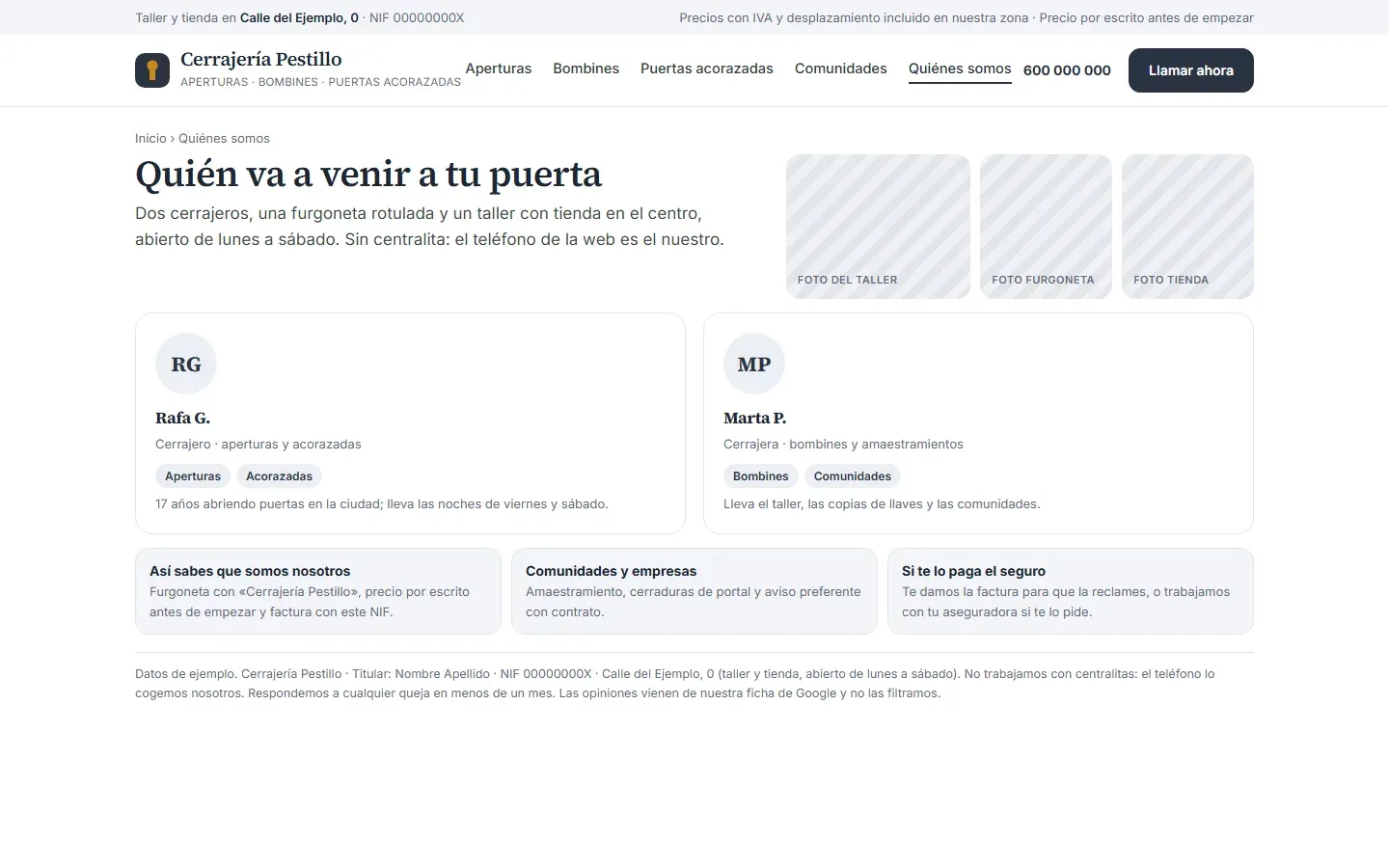Click the footer note starting Datos de ejemplo
Viewport: 1389px width, 868px height.
pos(675,684)
